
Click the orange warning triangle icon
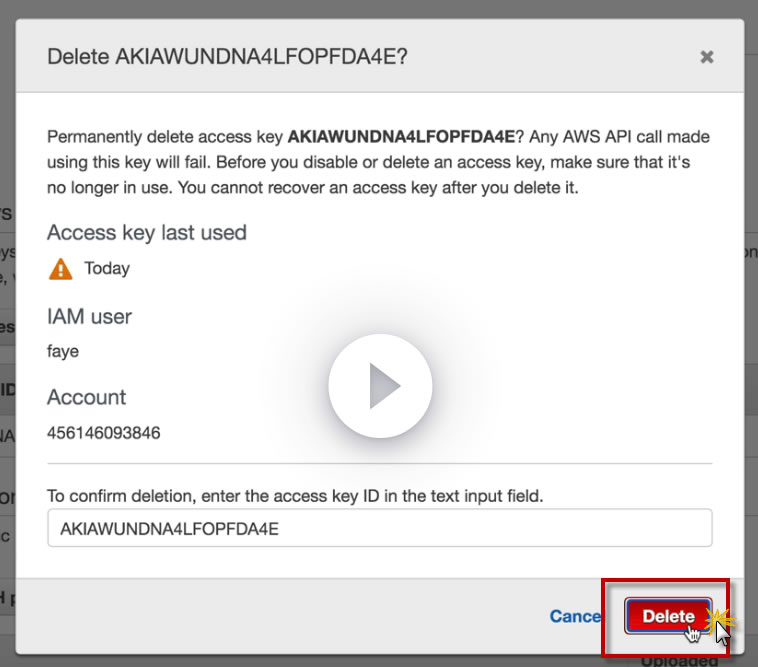60,269
